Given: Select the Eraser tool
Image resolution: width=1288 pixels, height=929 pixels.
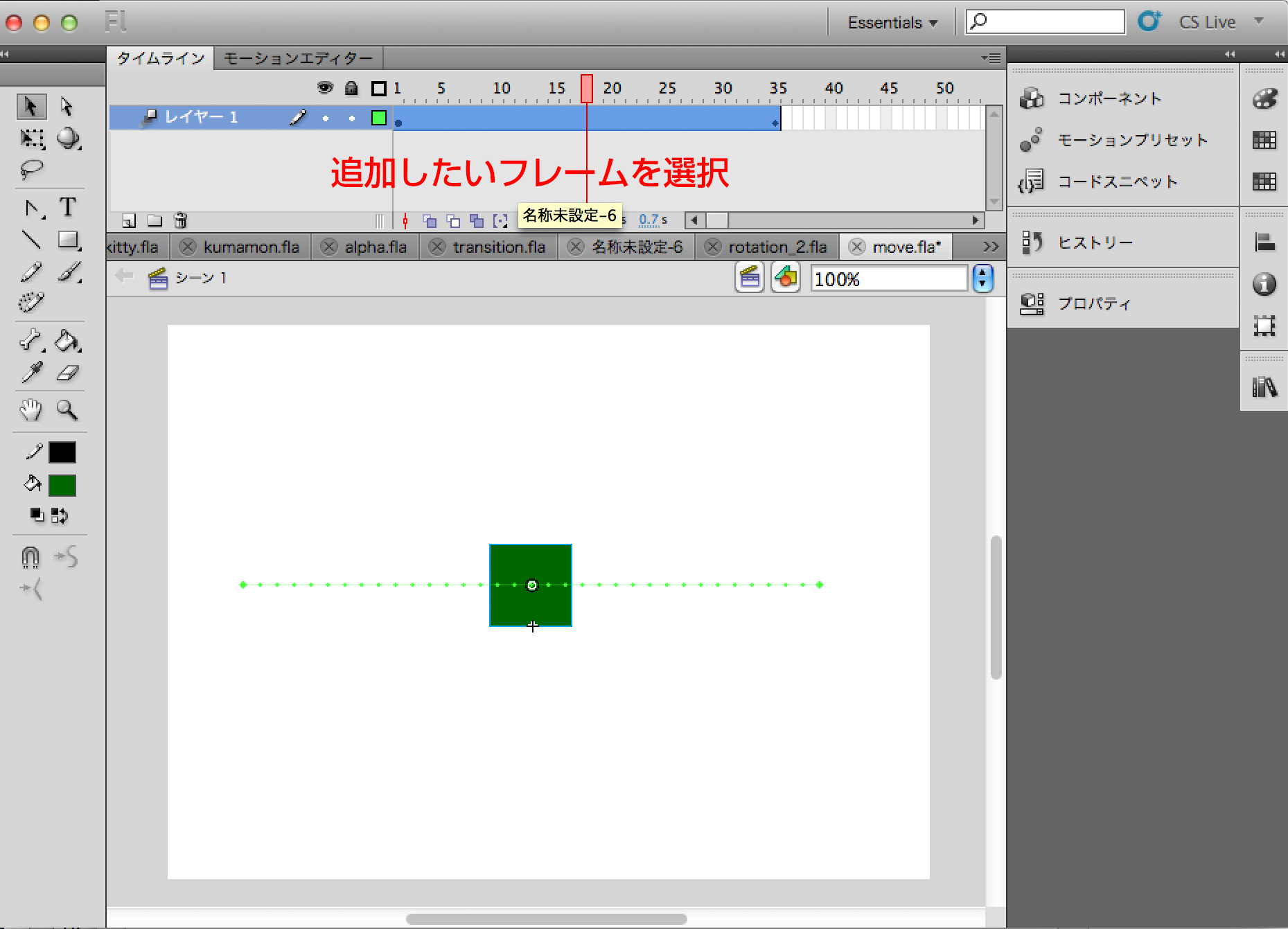Looking at the screenshot, I should click(67, 373).
